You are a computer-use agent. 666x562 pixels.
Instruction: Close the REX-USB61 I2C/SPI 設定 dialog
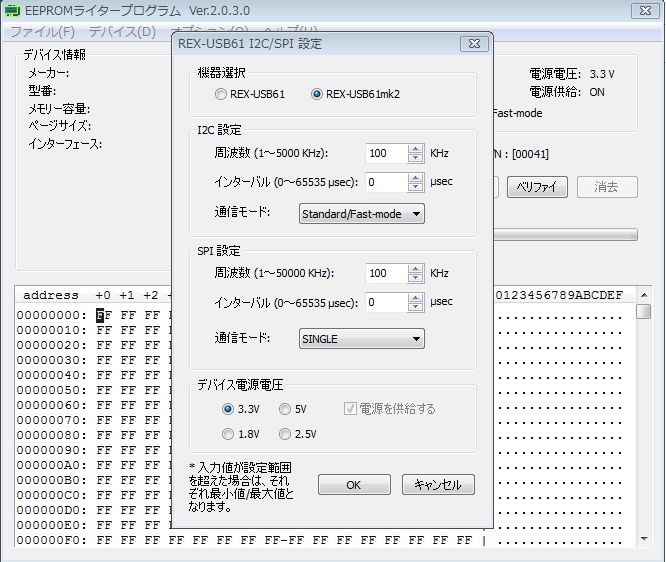[x=474, y=44]
